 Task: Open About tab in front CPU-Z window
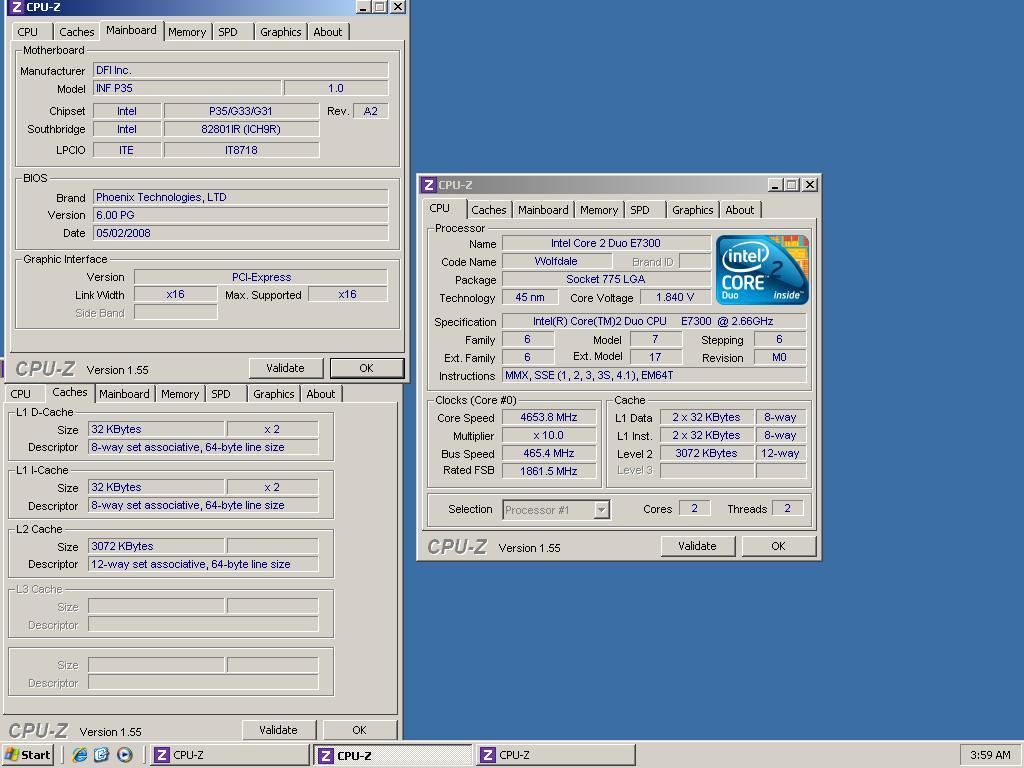[x=739, y=210]
